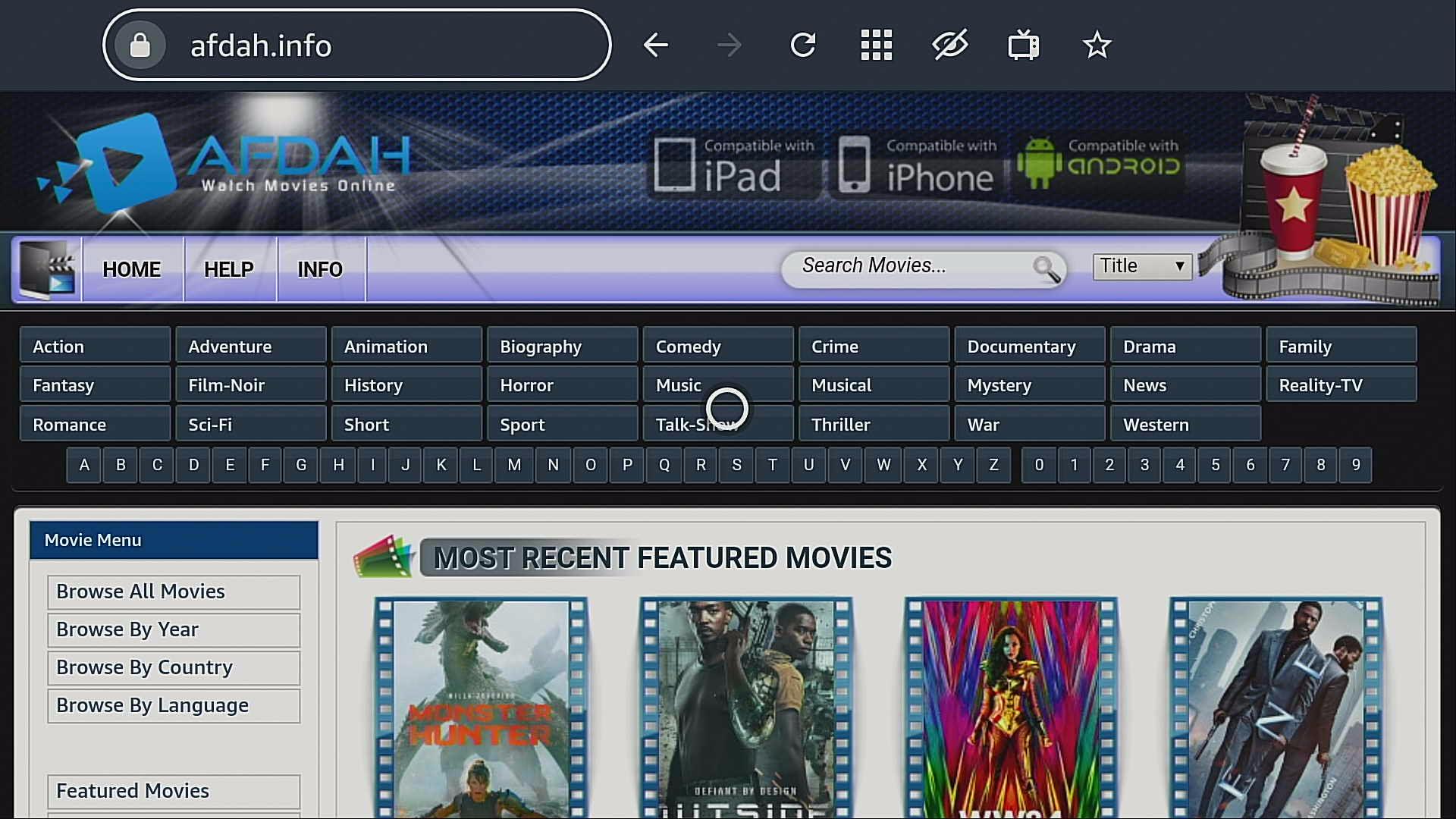Open the apps grid icon

point(877,45)
